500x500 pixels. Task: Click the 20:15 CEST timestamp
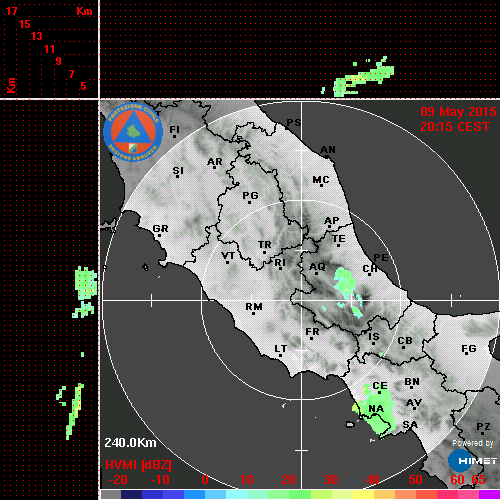click(x=455, y=127)
